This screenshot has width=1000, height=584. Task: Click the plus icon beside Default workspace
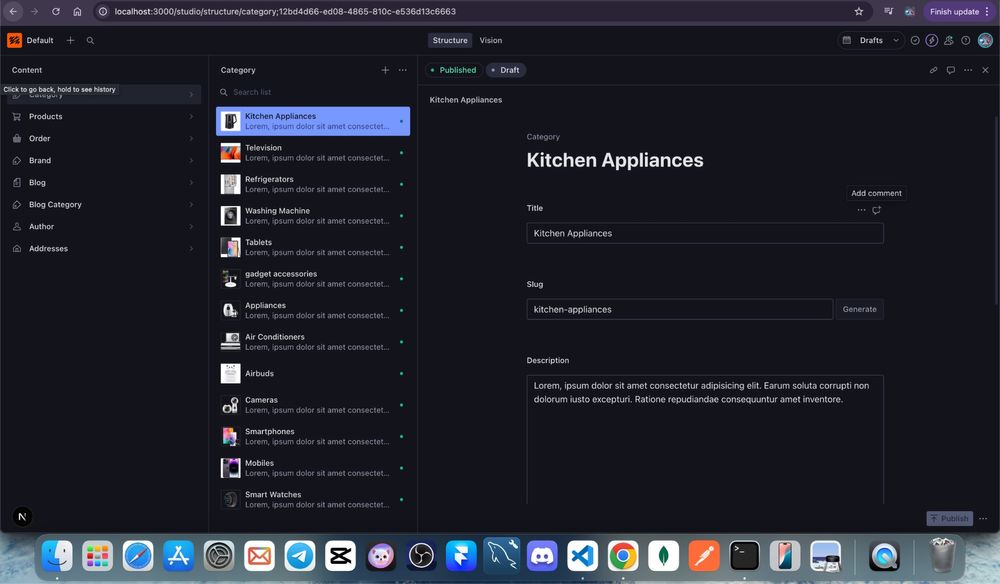70,40
